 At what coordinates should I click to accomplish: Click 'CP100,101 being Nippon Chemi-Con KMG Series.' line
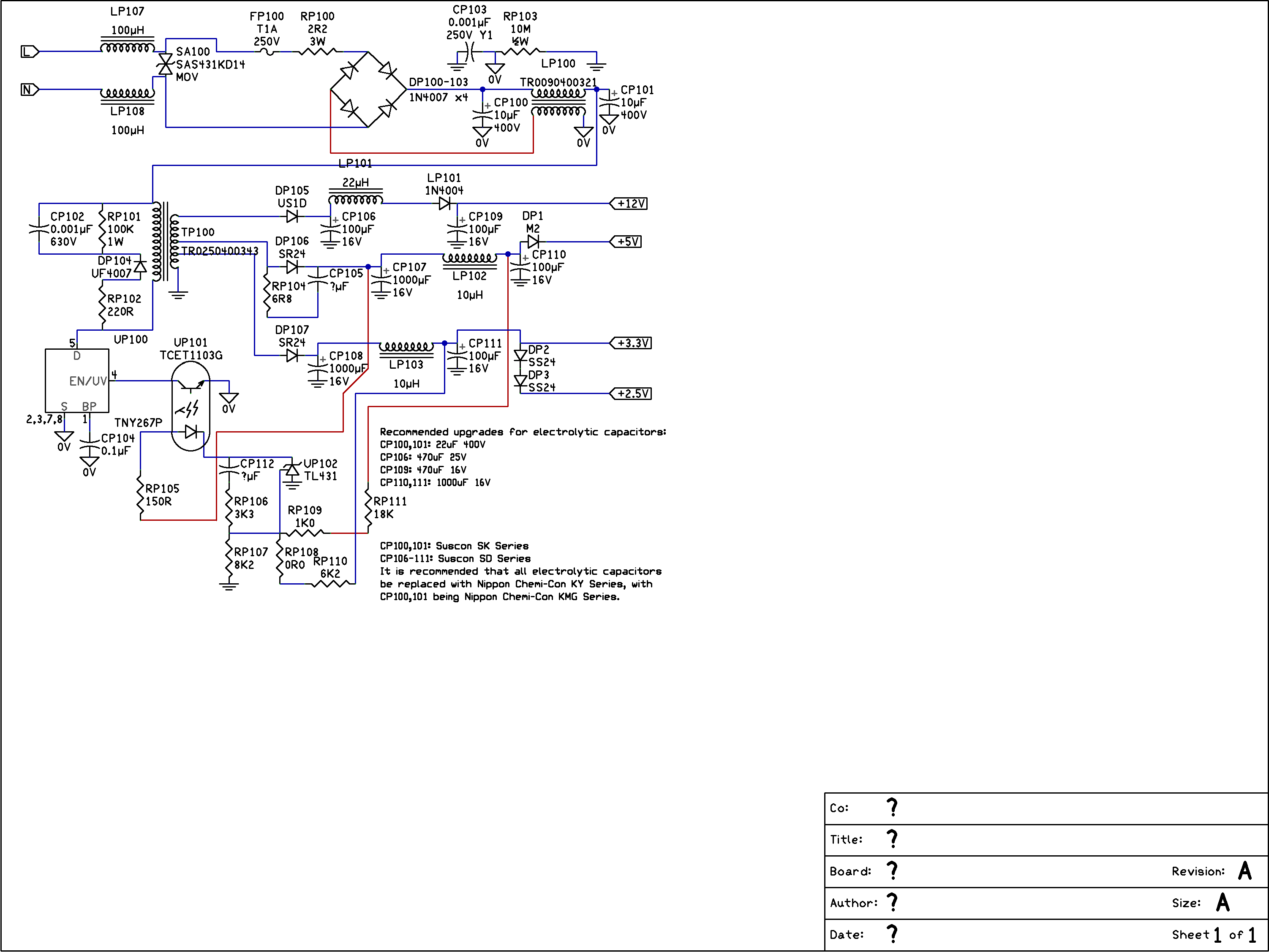(x=500, y=596)
